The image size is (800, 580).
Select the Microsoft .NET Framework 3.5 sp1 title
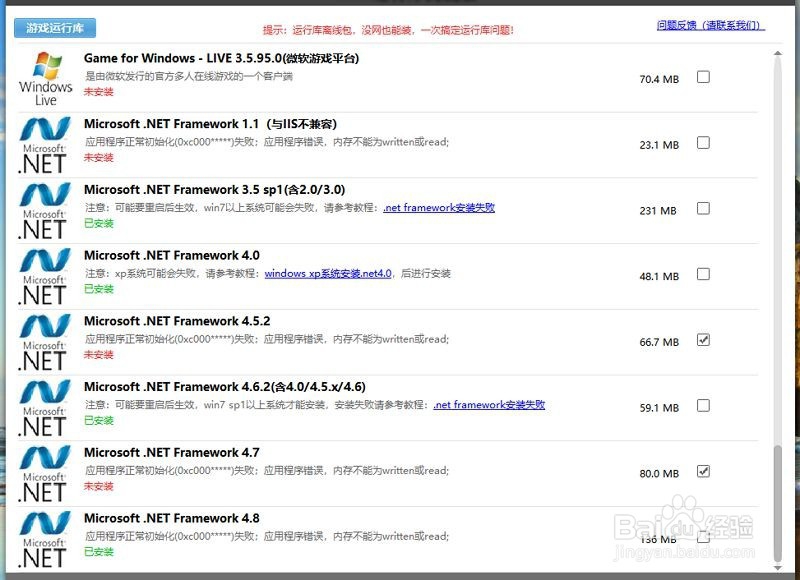click(x=215, y=190)
